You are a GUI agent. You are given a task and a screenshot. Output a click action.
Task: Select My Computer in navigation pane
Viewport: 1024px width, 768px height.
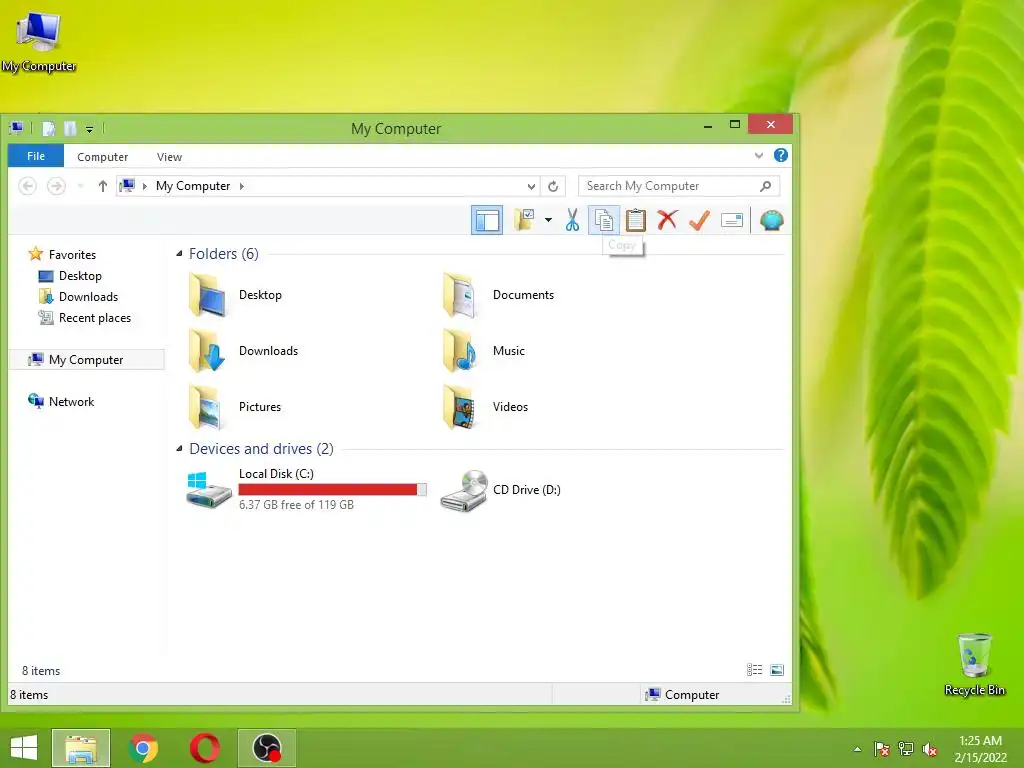coord(86,360)
